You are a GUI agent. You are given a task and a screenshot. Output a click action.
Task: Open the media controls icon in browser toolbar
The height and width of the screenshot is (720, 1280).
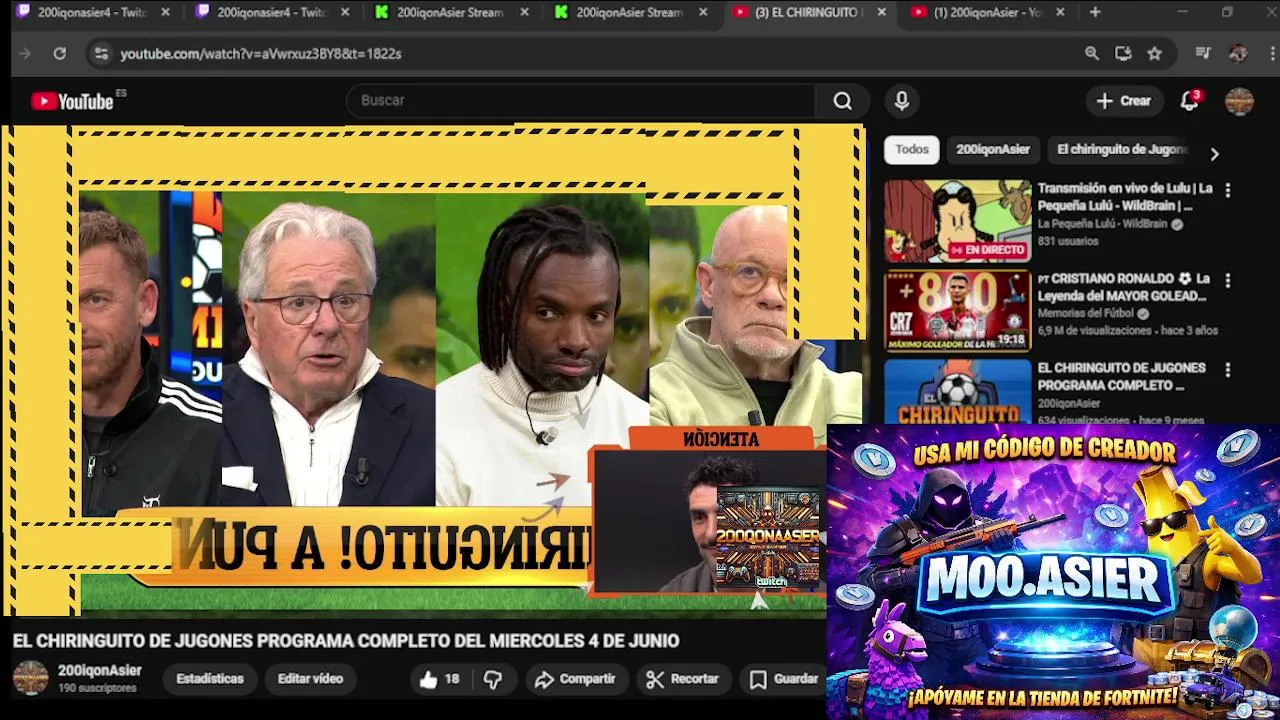(x=1203, y=53)
